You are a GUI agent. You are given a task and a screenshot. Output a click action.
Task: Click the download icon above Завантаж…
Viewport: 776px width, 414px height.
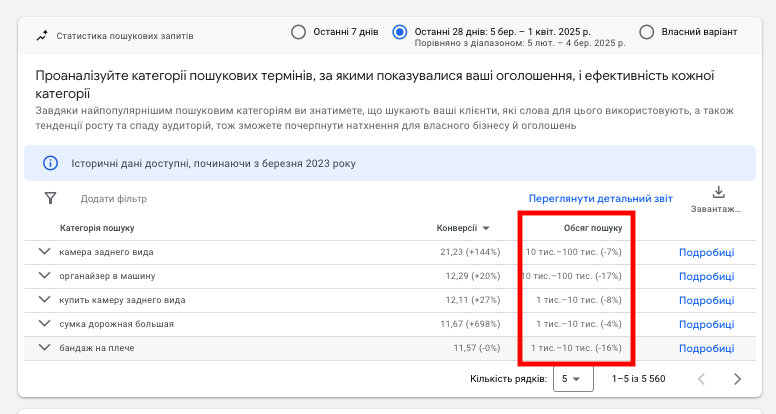(x=718, y=192)
